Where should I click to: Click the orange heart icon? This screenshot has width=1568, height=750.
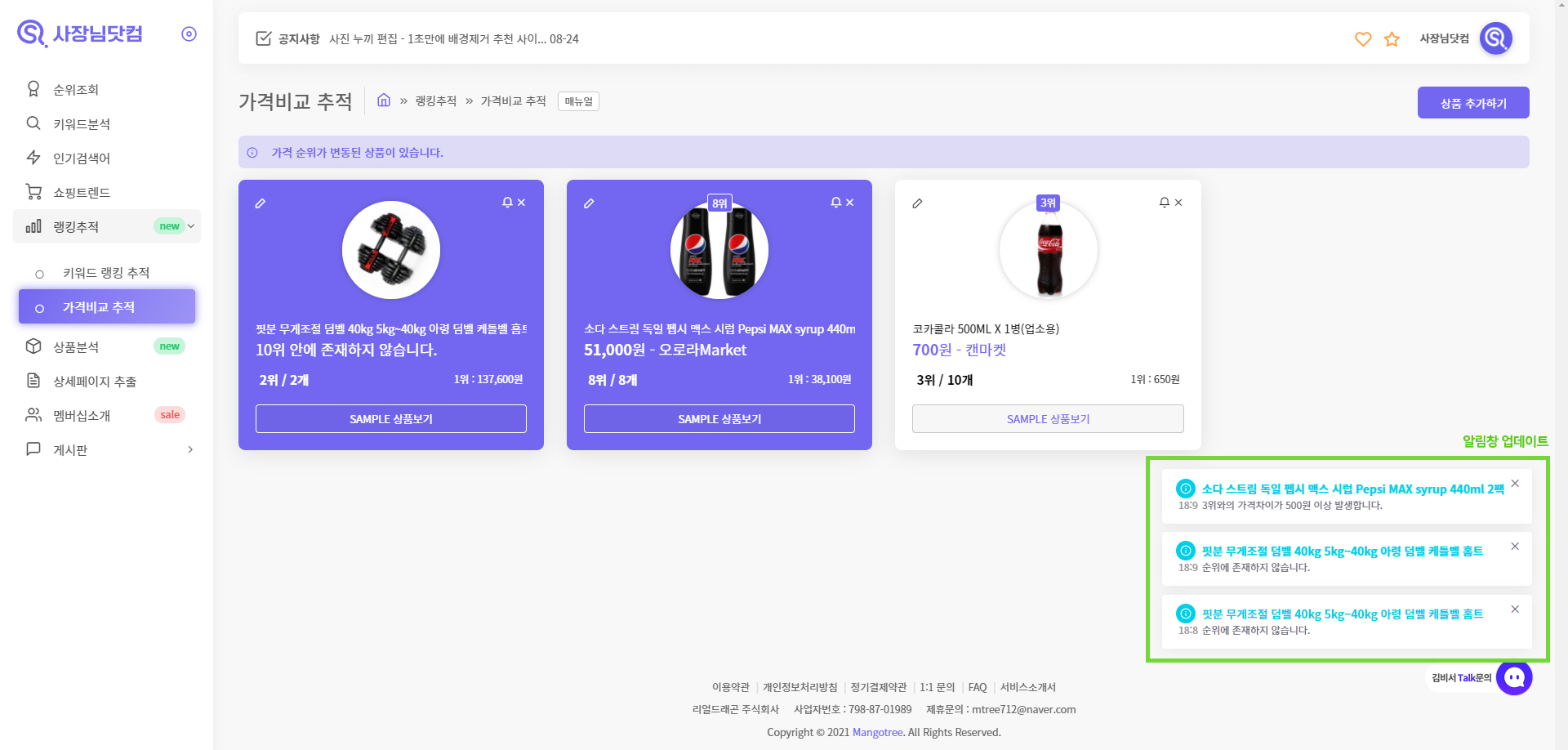1363,38
